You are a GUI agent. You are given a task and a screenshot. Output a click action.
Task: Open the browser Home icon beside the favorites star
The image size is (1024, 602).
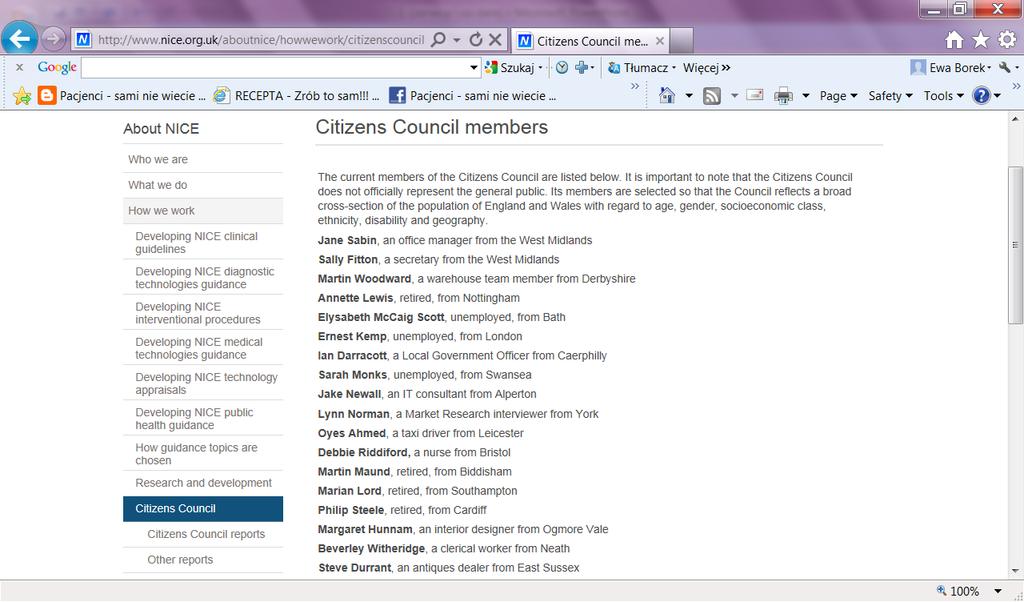[954, 40]
